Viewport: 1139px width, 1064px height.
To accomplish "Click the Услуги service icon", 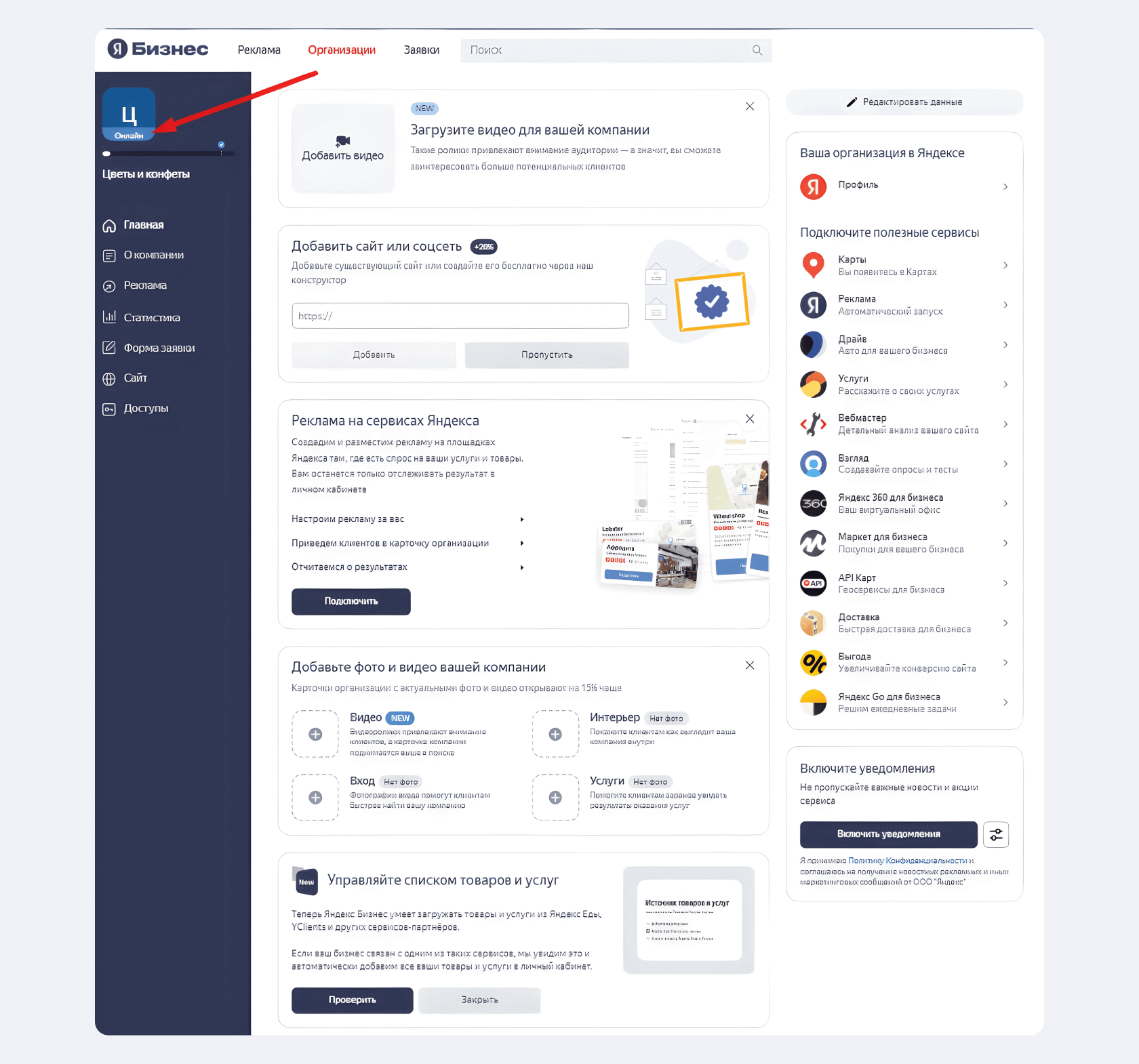I will pos(814,384).
